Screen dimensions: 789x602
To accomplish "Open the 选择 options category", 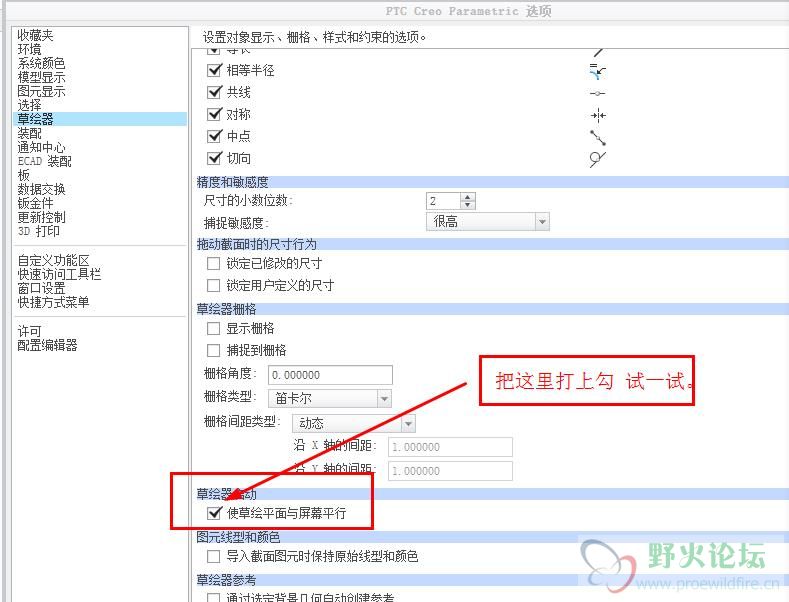I will coord(29,105).
